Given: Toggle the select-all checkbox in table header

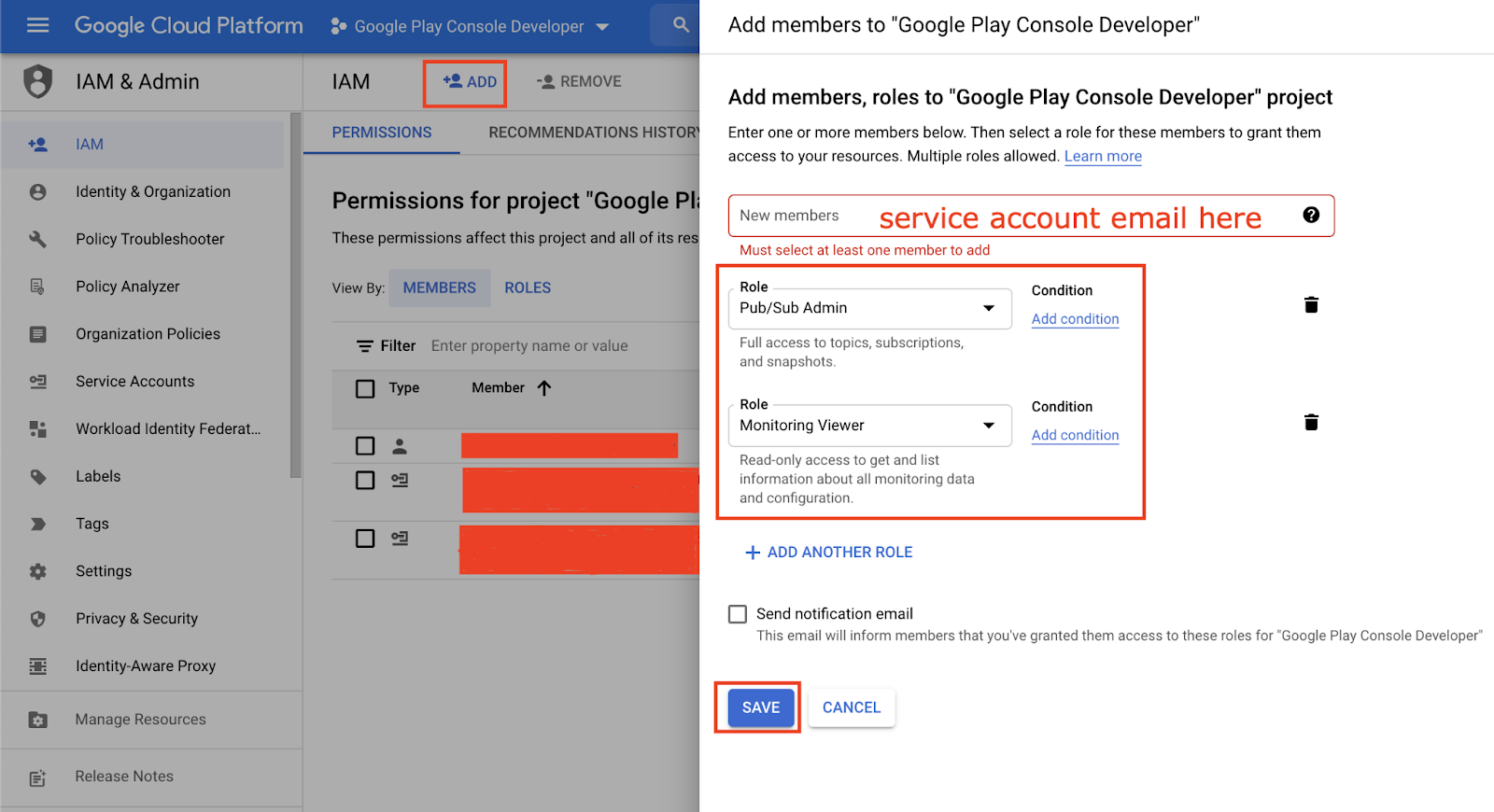Looking at the screenshot, I should [365, 388].
